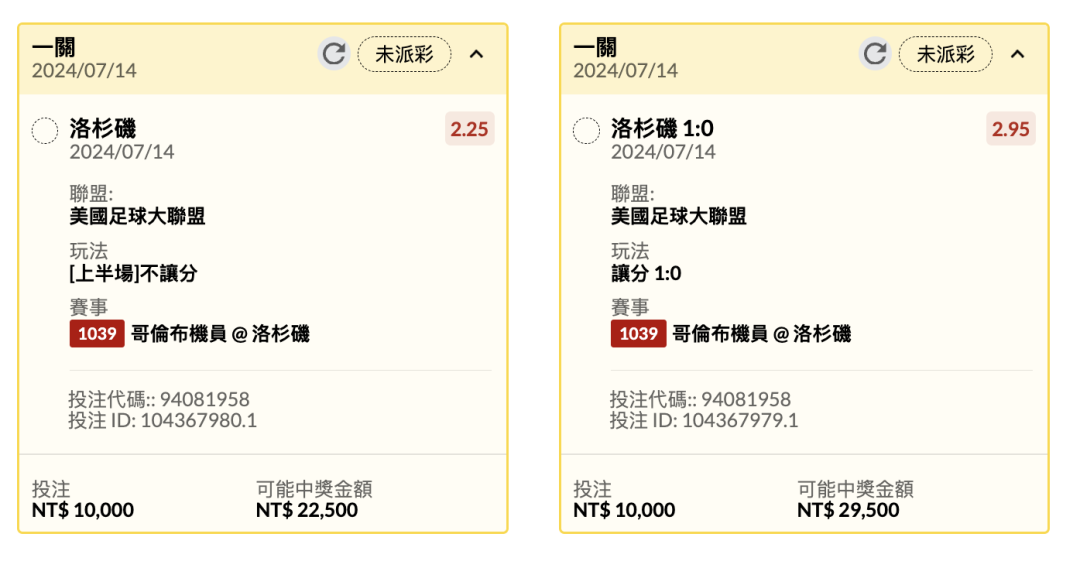Click the 2.95 odds tag
The width and height of the screenshot is (1080, 568).
(x=1010, y=129)
